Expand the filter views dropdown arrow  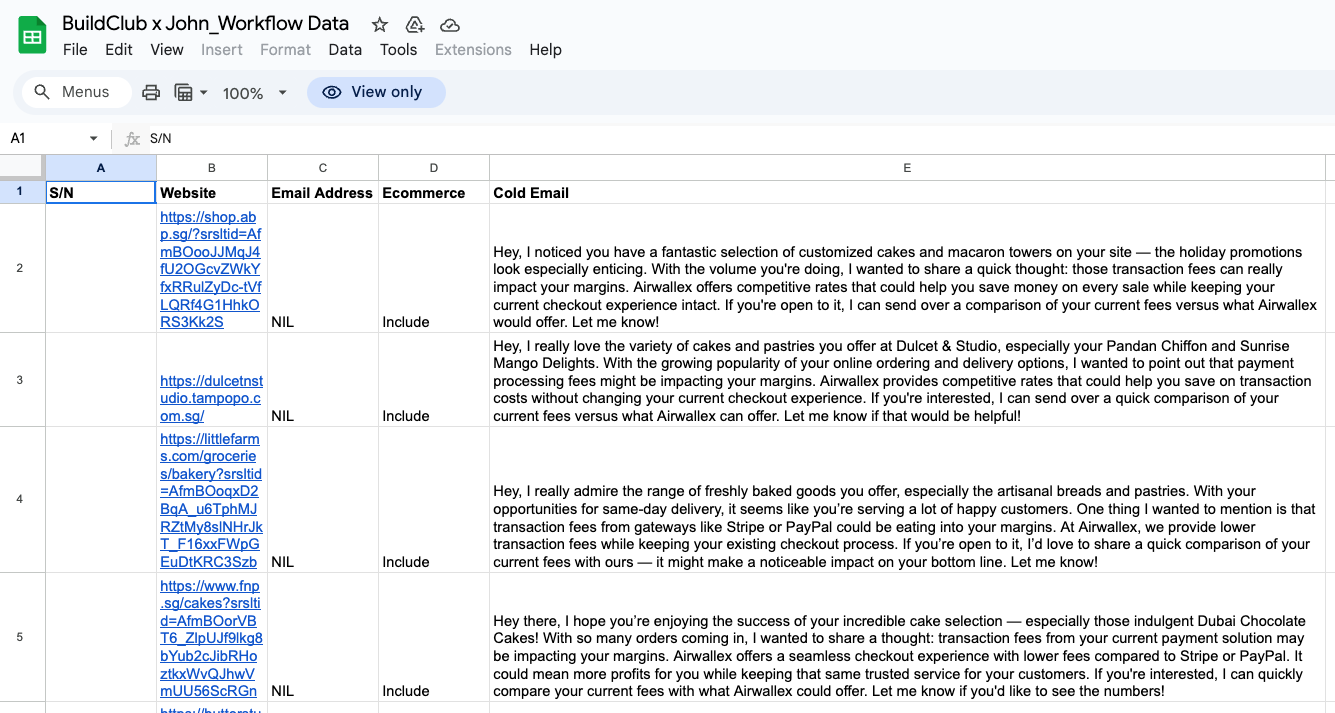tap(204, 93)
